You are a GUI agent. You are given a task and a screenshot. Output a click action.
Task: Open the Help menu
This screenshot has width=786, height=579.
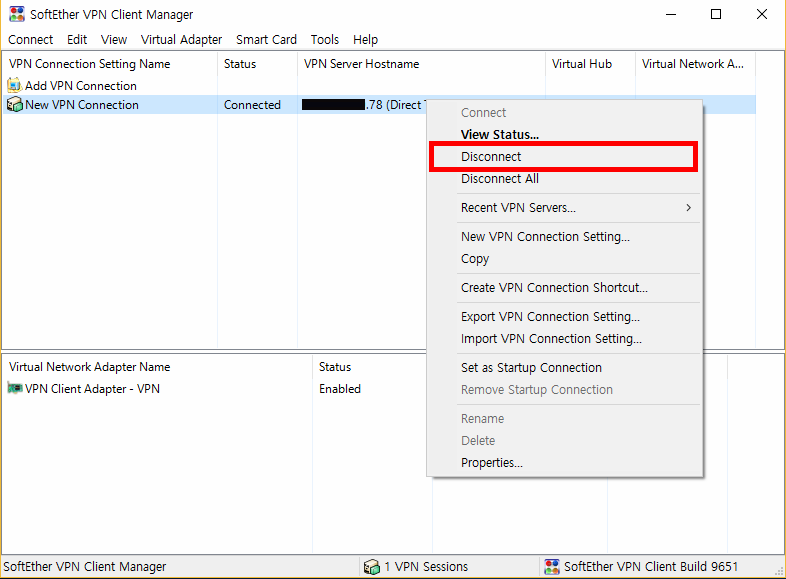pos(365,40)
